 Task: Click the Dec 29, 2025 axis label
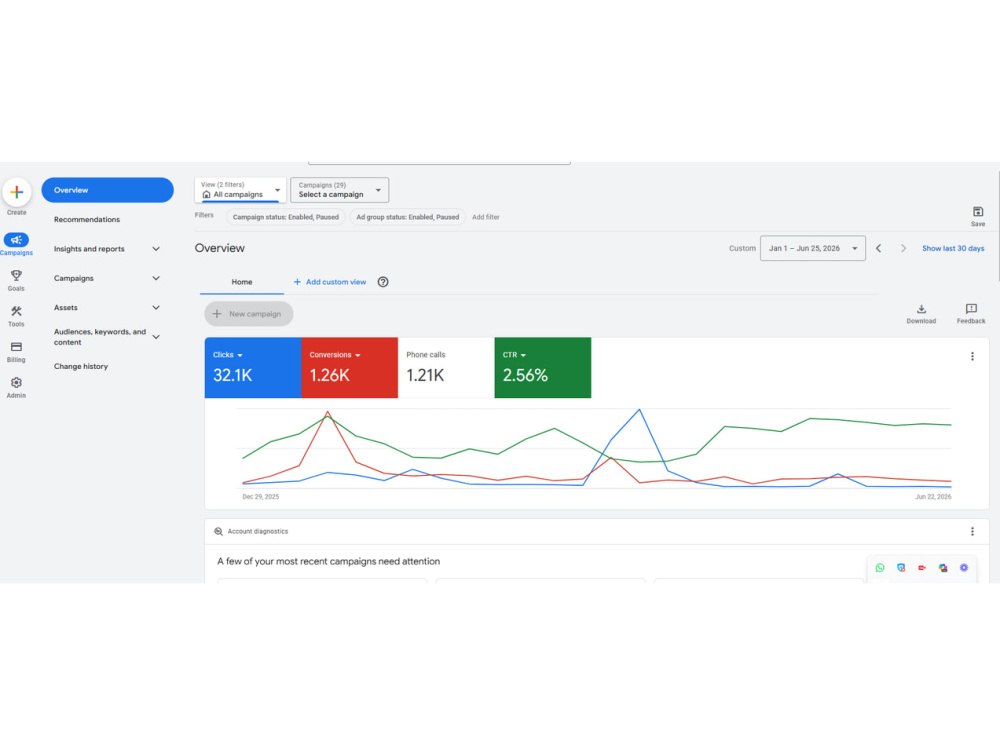point(260,496)
